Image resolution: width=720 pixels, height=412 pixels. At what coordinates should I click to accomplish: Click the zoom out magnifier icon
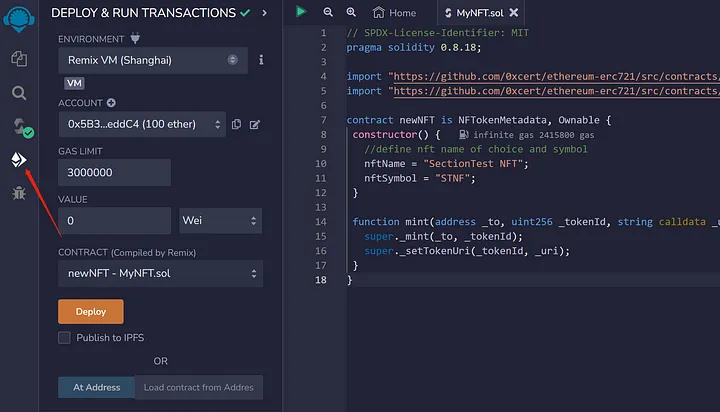pos(328,12)
